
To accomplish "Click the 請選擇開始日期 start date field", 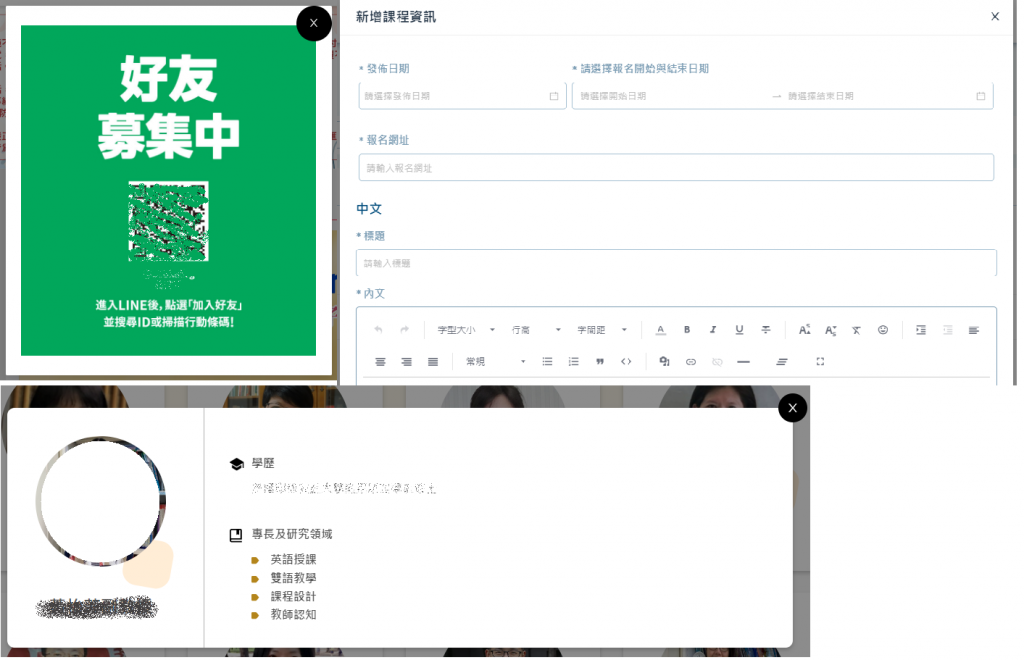I will tap(673, 96).
